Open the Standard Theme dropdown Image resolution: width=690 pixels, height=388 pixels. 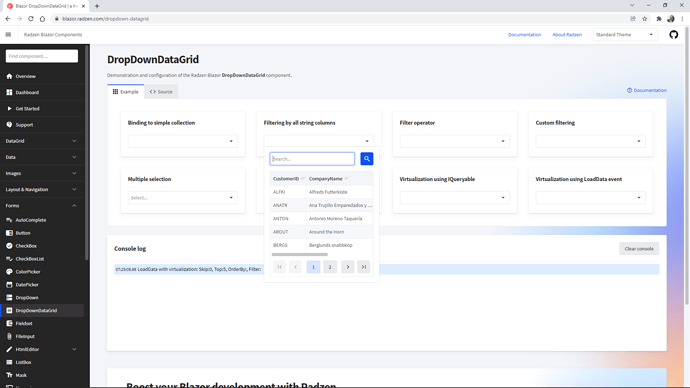tap(625, 34)
